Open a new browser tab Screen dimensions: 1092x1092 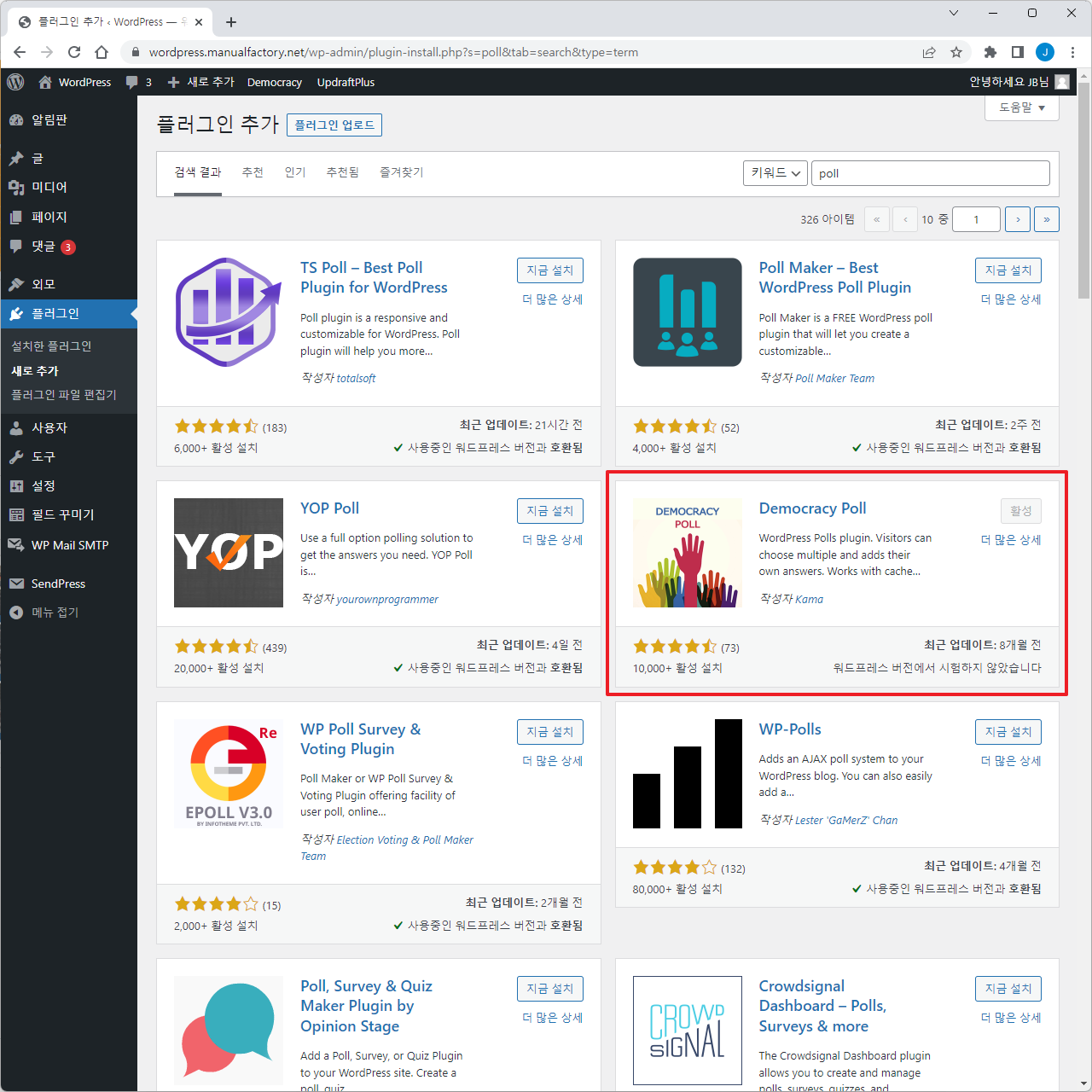[231, 22]
